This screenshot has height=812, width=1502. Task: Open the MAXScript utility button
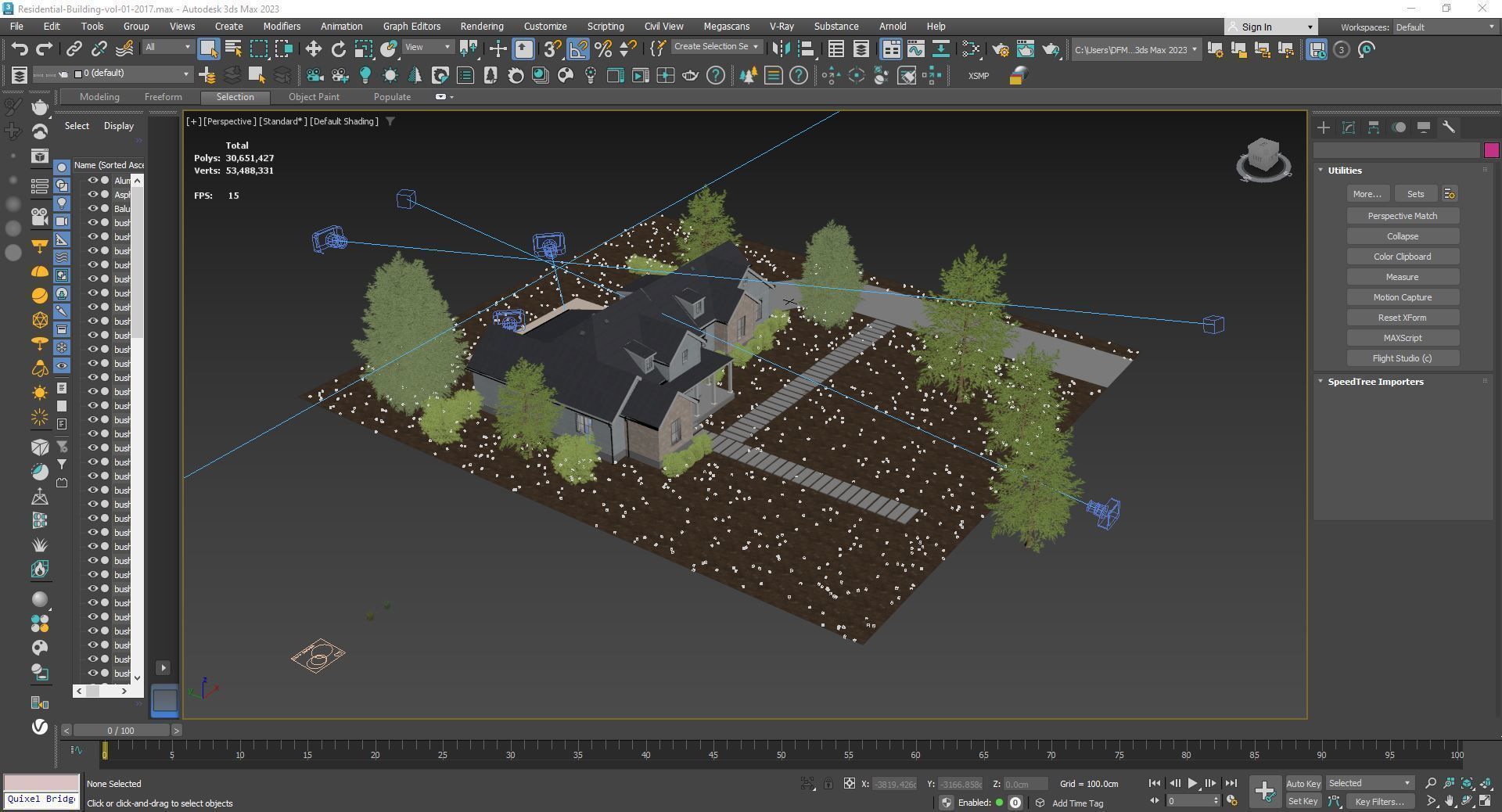tap(1402, 338)
